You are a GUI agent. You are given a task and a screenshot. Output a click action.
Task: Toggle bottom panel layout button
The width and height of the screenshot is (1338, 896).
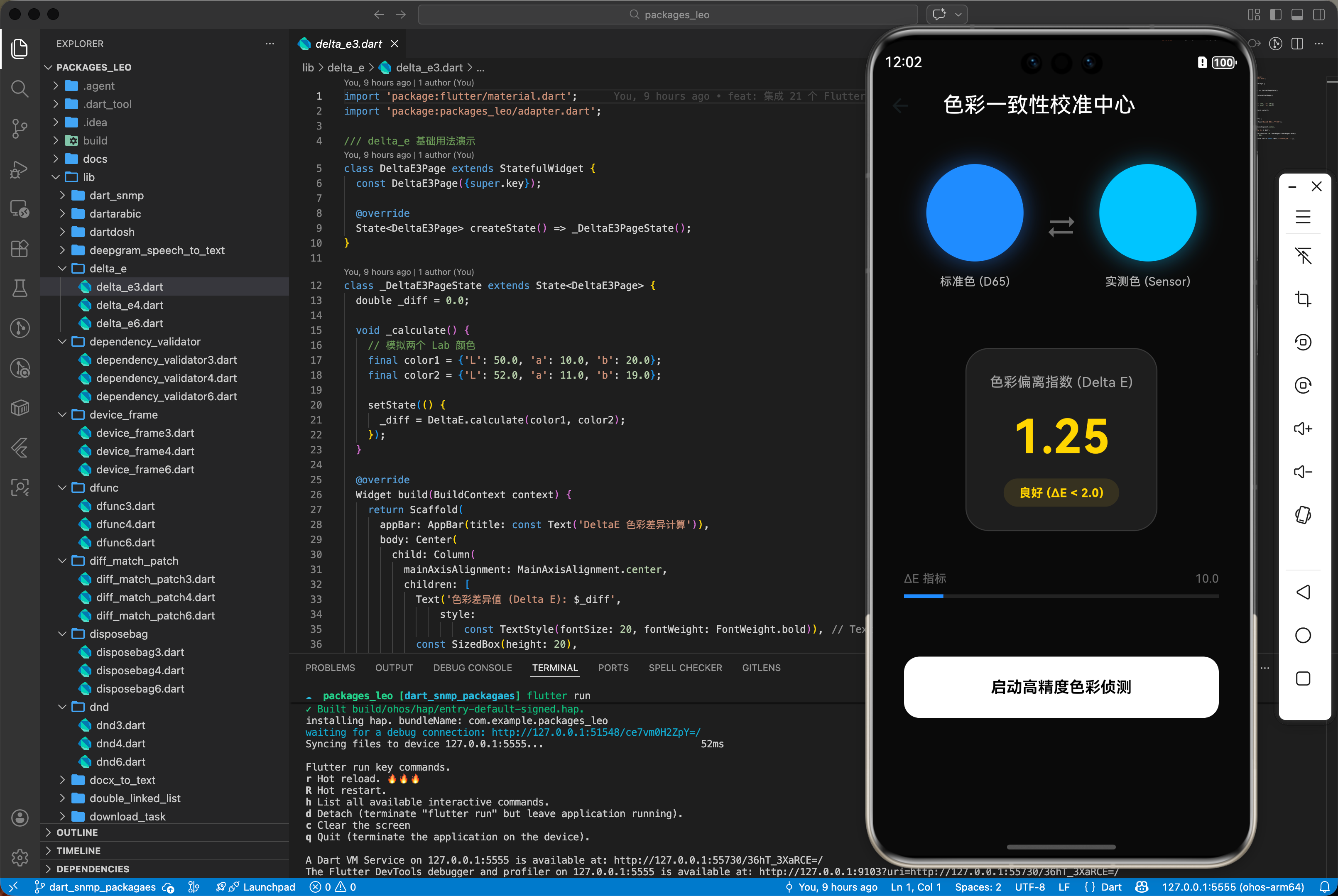point(1297,14)
